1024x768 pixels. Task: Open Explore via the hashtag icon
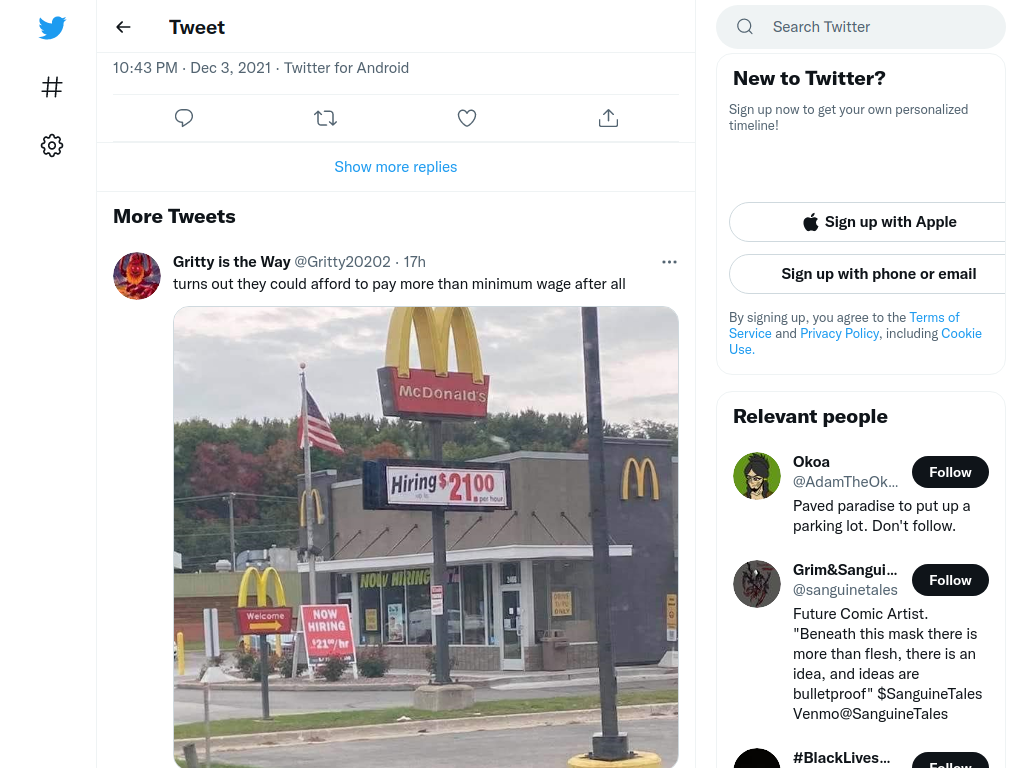pyautogui.click(x=52, y=87)
